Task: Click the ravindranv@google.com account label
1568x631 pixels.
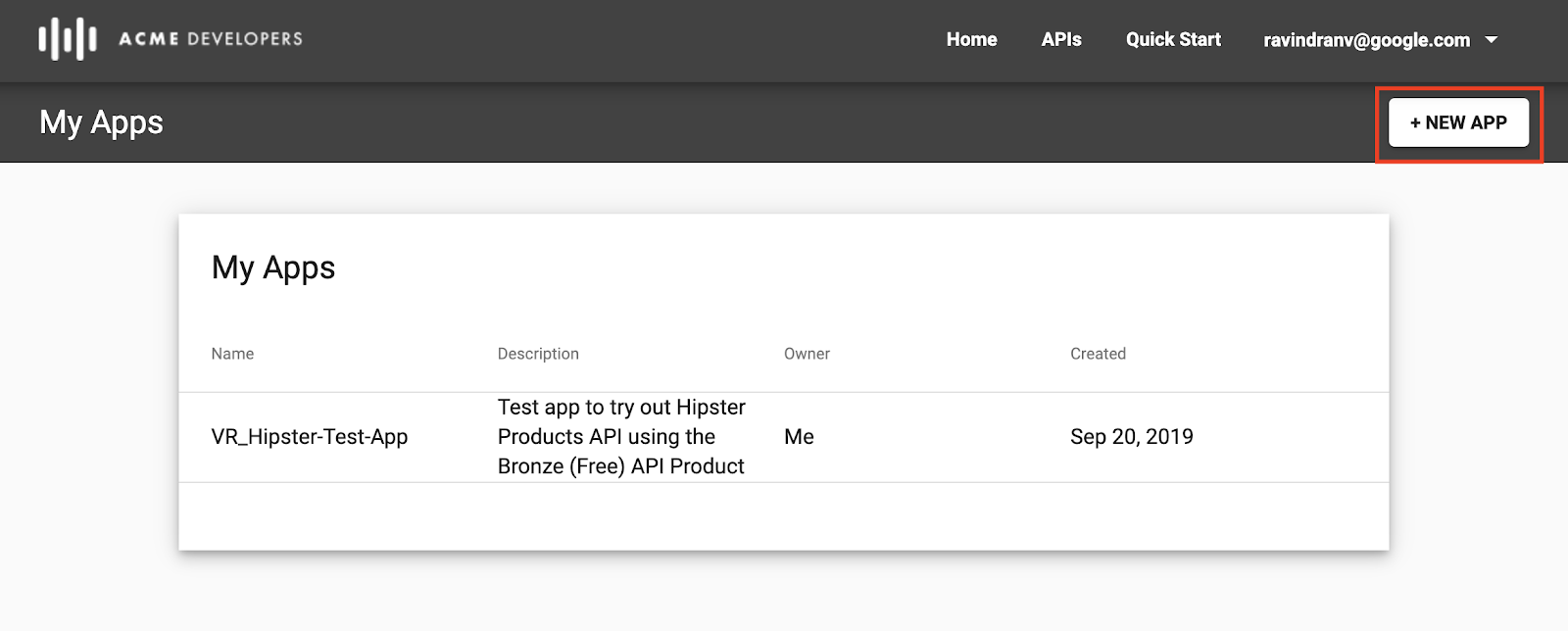Action: [1366, 40]
